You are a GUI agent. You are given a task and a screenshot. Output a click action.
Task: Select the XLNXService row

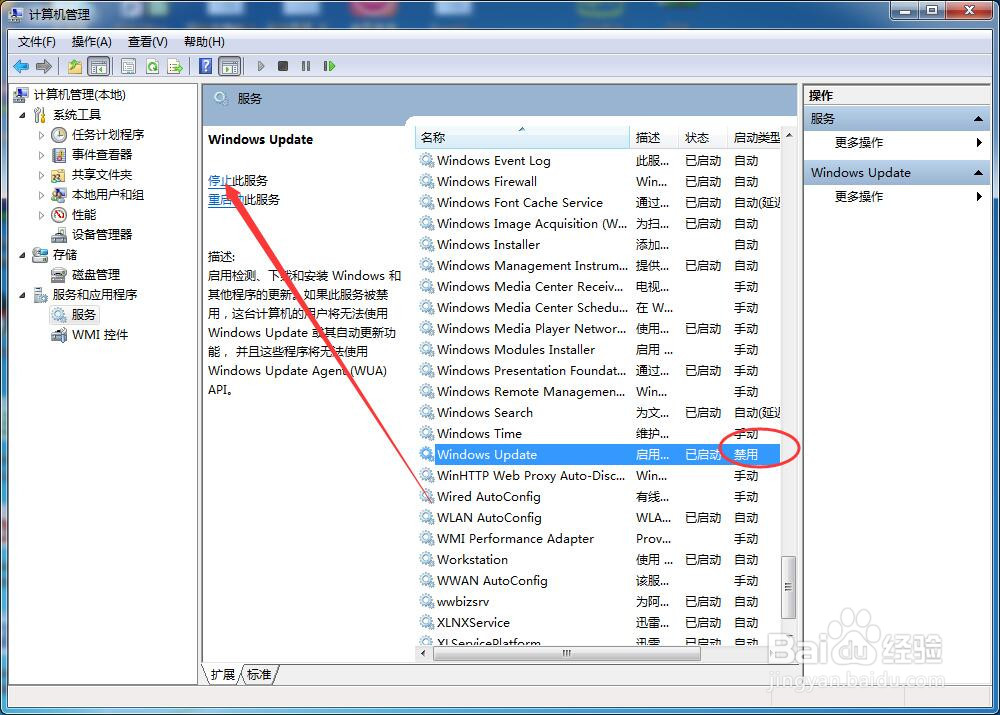click(599, 623)
